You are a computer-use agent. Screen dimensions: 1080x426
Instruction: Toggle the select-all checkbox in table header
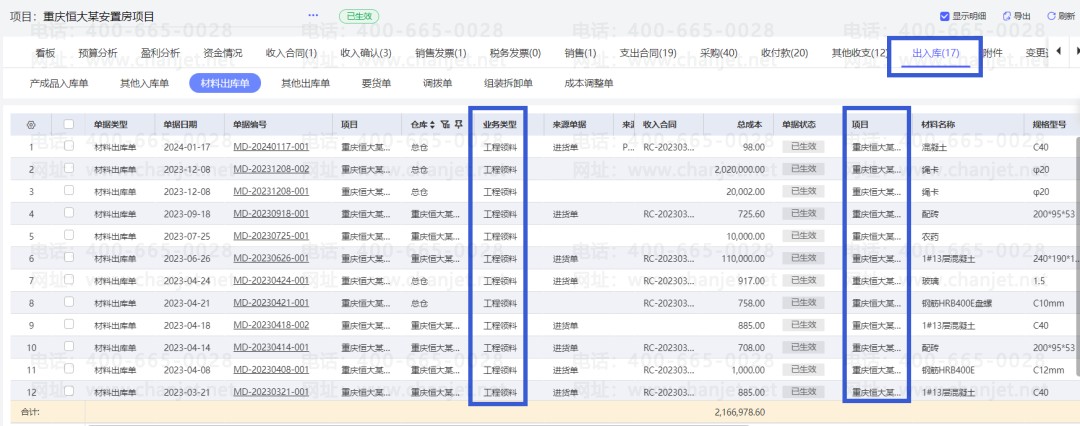pyautogui.click(x=68, y=124)
